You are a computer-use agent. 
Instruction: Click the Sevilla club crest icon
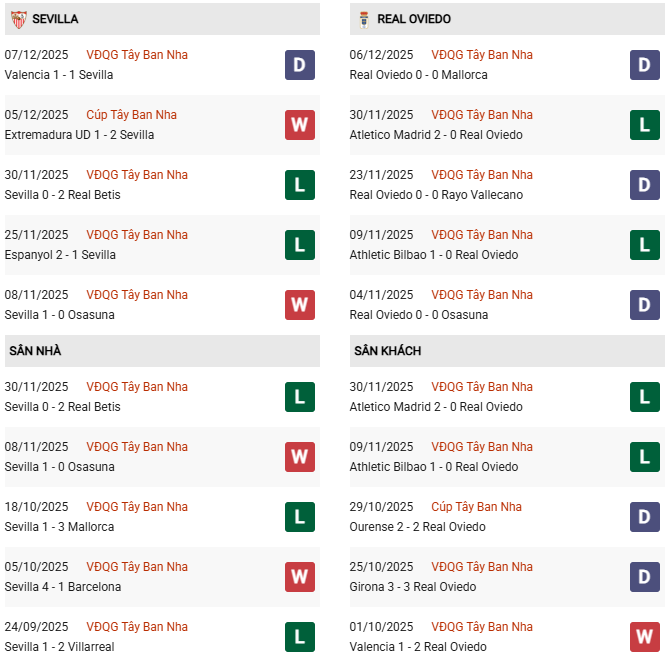tap(17, 19)
